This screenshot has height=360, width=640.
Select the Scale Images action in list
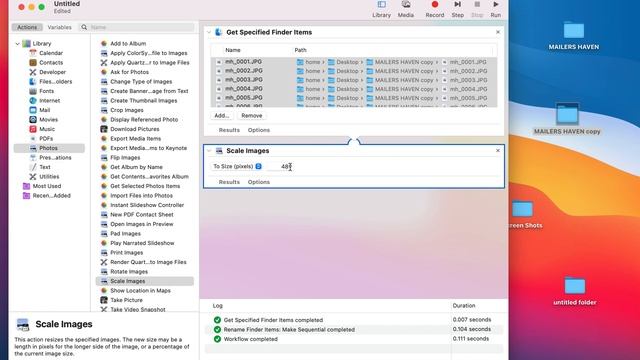(144, 281)
